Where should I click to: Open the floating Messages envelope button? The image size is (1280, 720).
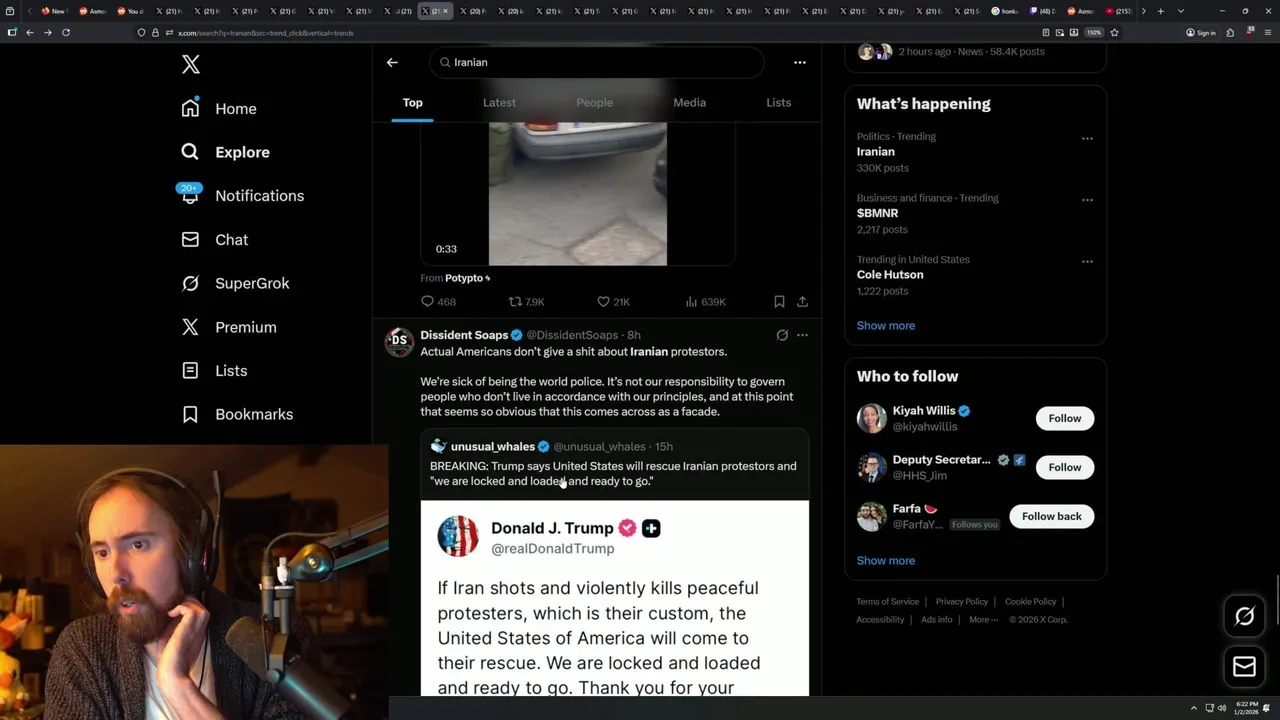[x=1244, y=666]
